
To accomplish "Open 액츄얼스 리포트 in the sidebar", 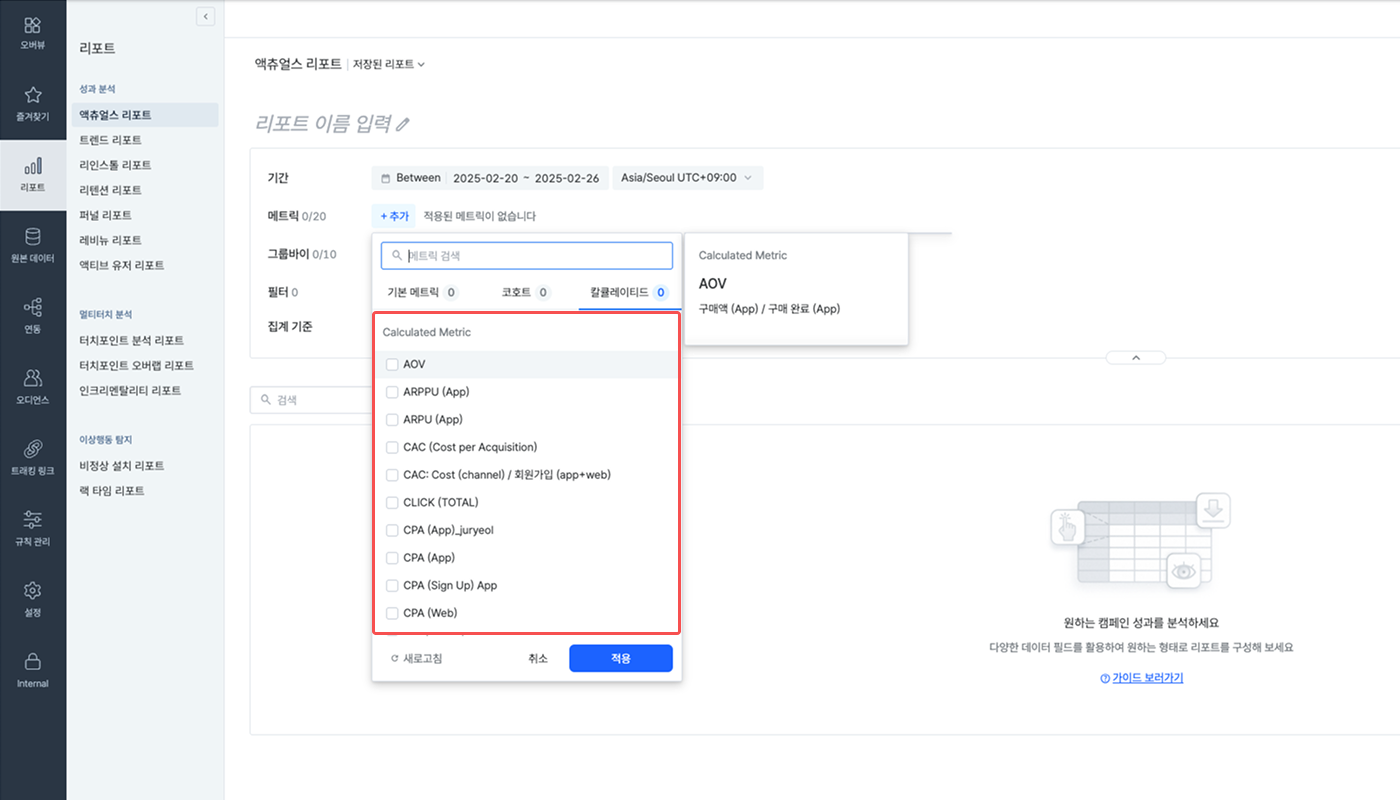I will [145, 115].
